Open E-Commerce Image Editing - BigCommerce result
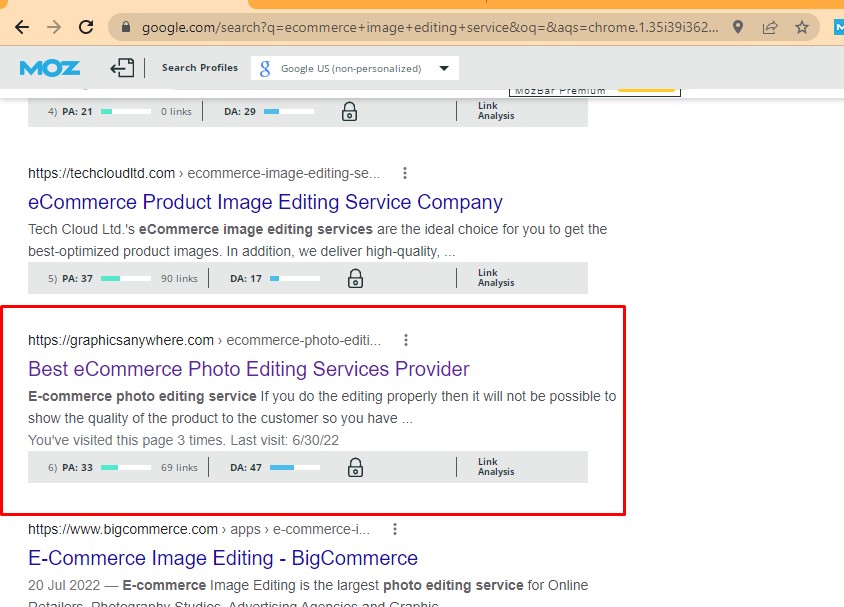The image size is (844, 607). [x=223, y=558]
